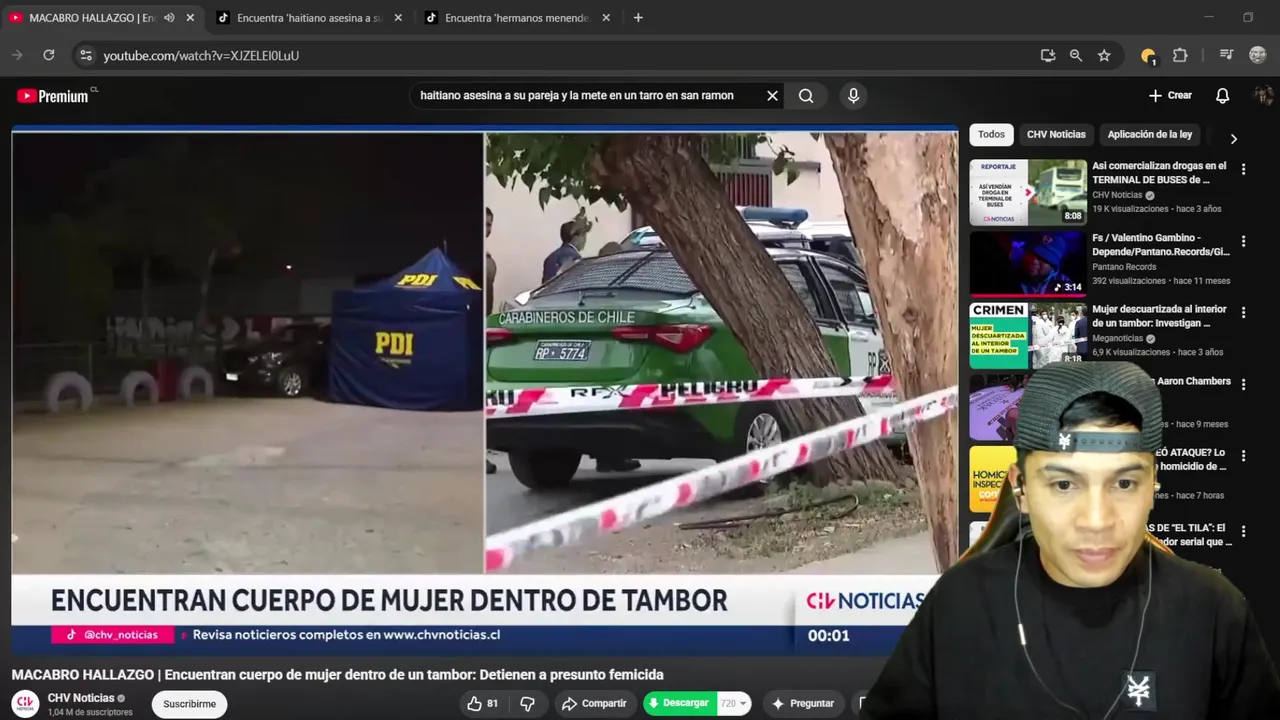Click the search magnifier button
1280x720 pixels.
806,96
